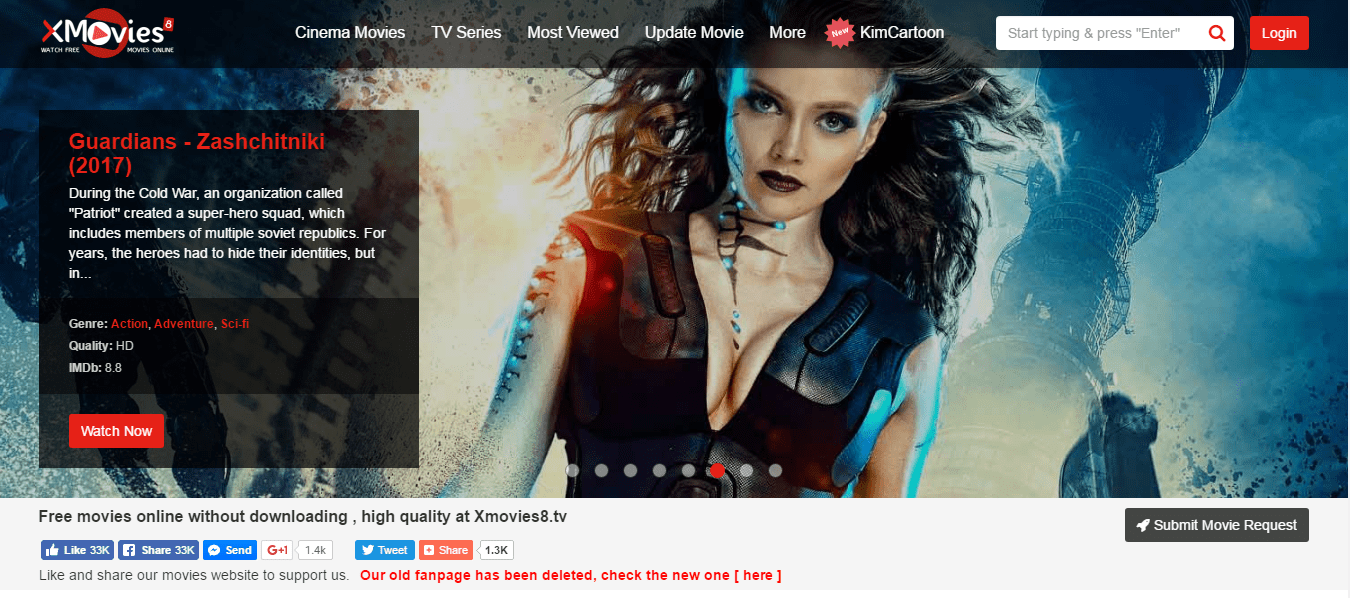The width and height of the screenshot is (1350, 598).
Task: Click the search magnifier icon
Action: click(x=1217, y=33)
